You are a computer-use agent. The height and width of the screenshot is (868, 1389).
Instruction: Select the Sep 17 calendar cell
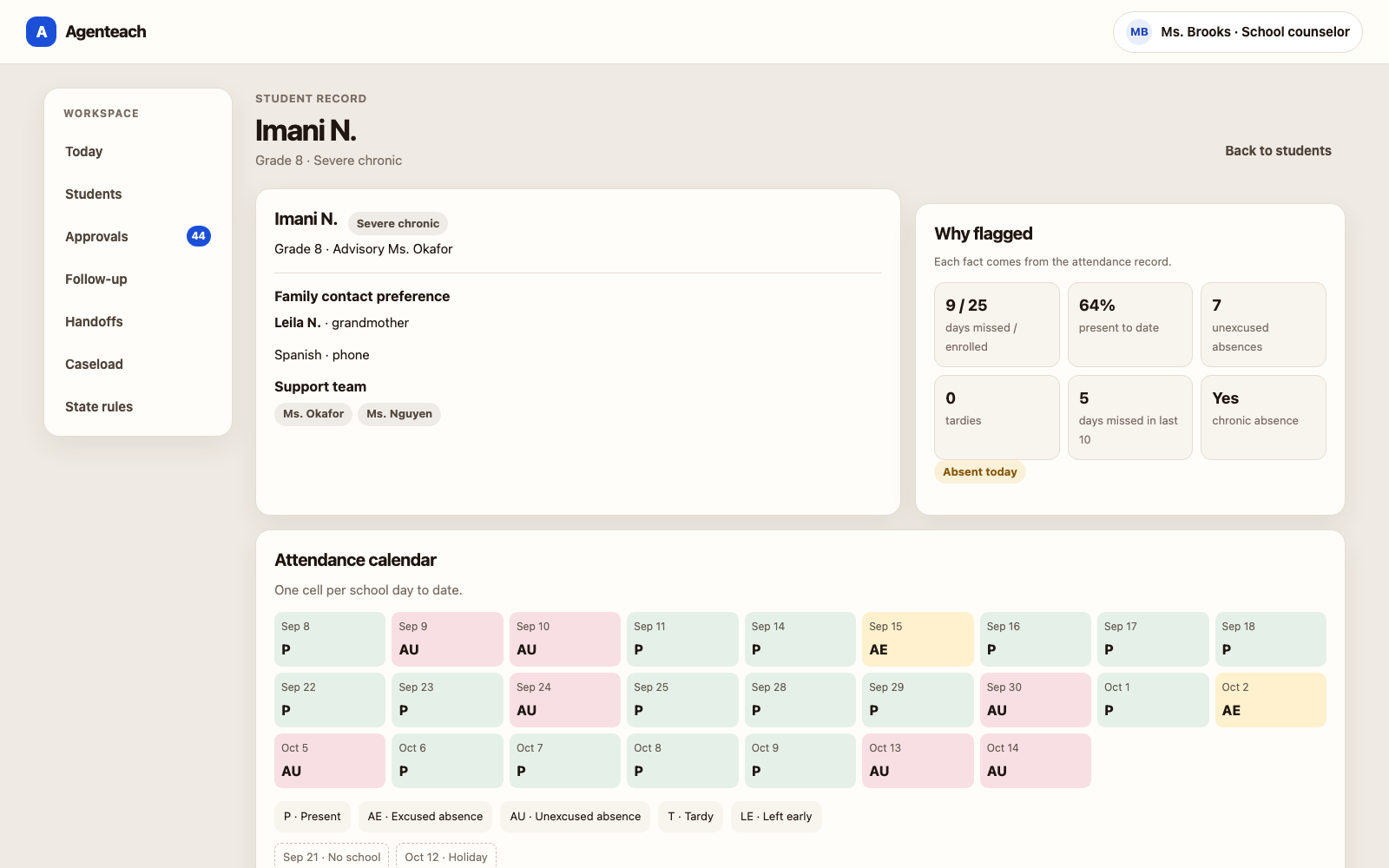(1153, 640)
